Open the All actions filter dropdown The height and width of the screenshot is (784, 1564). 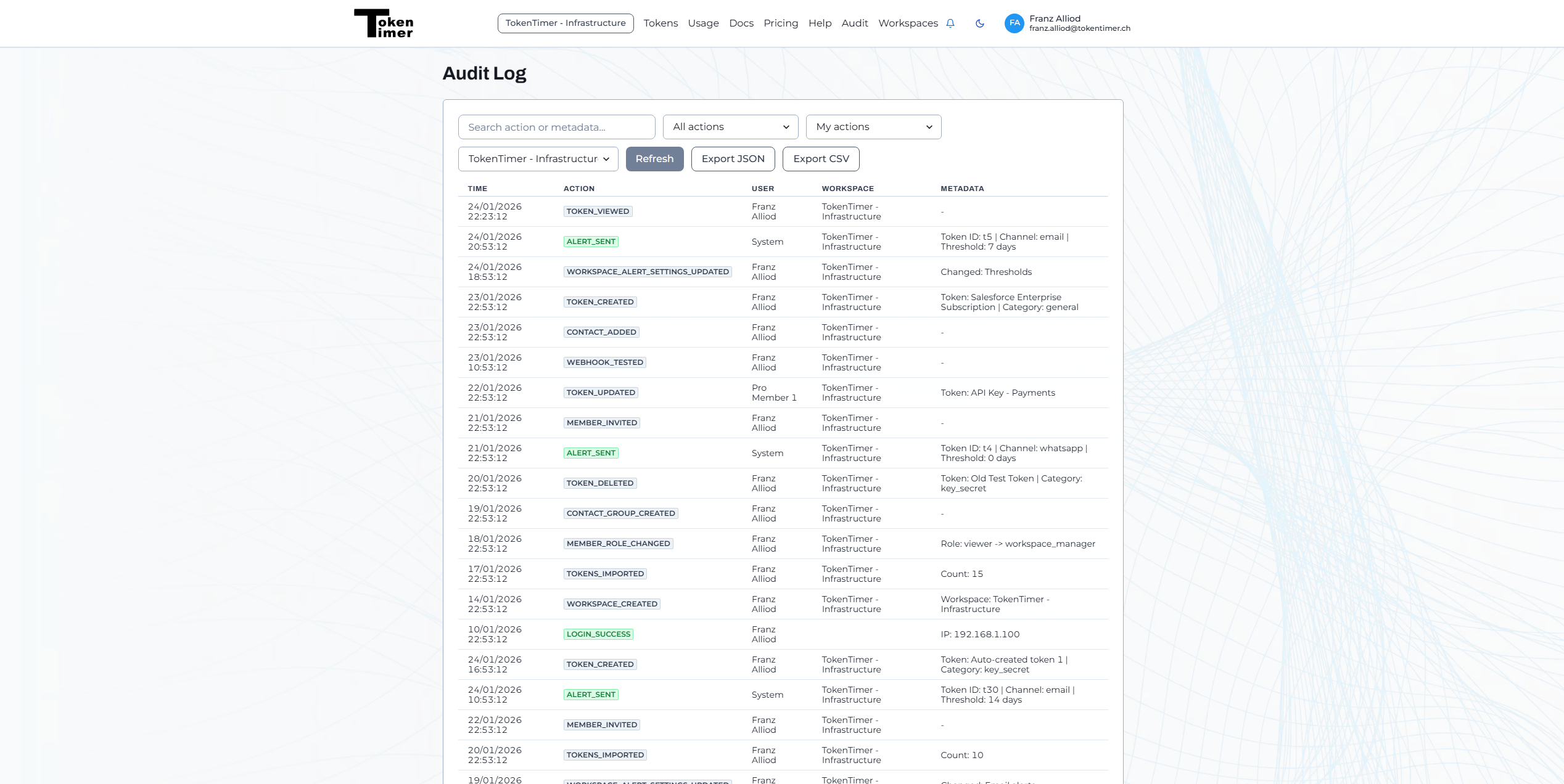pos(730,126)
